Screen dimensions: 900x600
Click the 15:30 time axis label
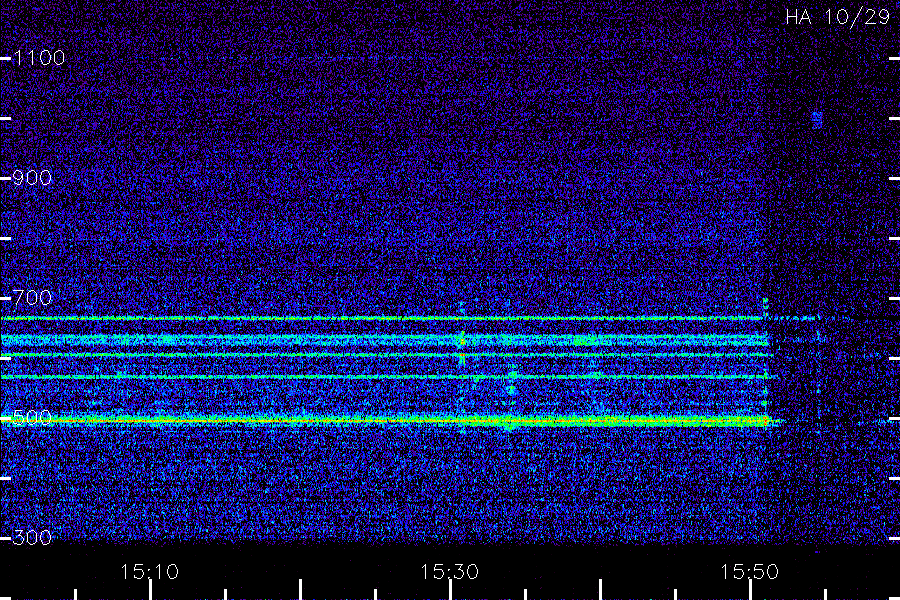(x=449, y=572)
